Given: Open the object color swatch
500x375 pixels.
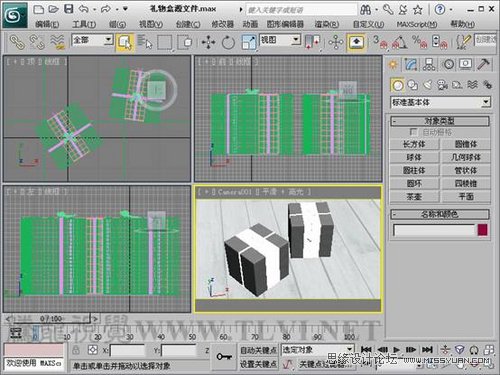Looking at the screenshot, I should (x=483, y=230).
